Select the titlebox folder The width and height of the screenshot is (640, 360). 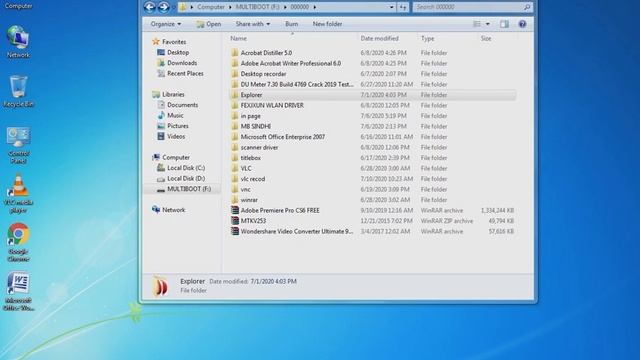(251, 158)
